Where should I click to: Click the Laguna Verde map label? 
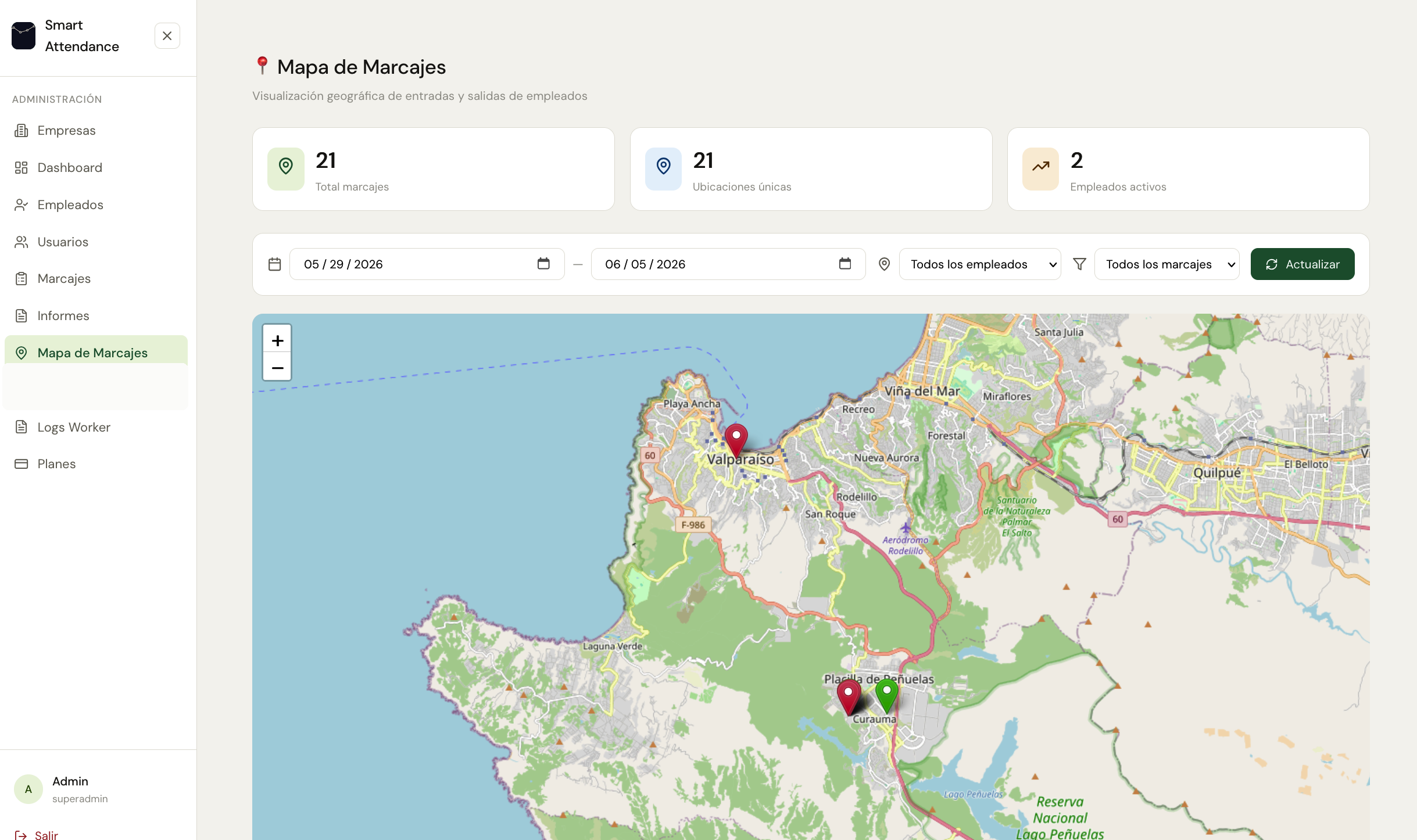(613, 646)
